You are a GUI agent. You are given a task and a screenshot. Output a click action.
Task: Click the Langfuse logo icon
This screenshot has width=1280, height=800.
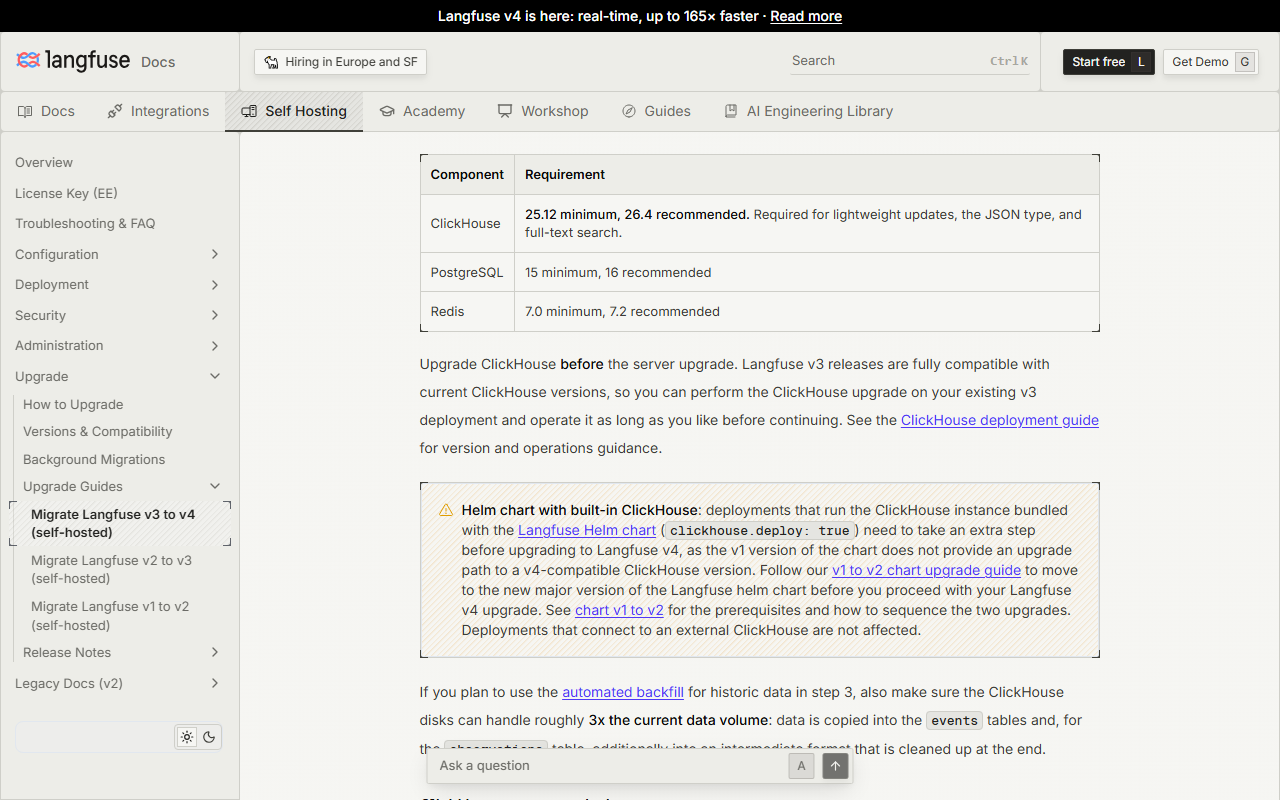pos(28,61)
